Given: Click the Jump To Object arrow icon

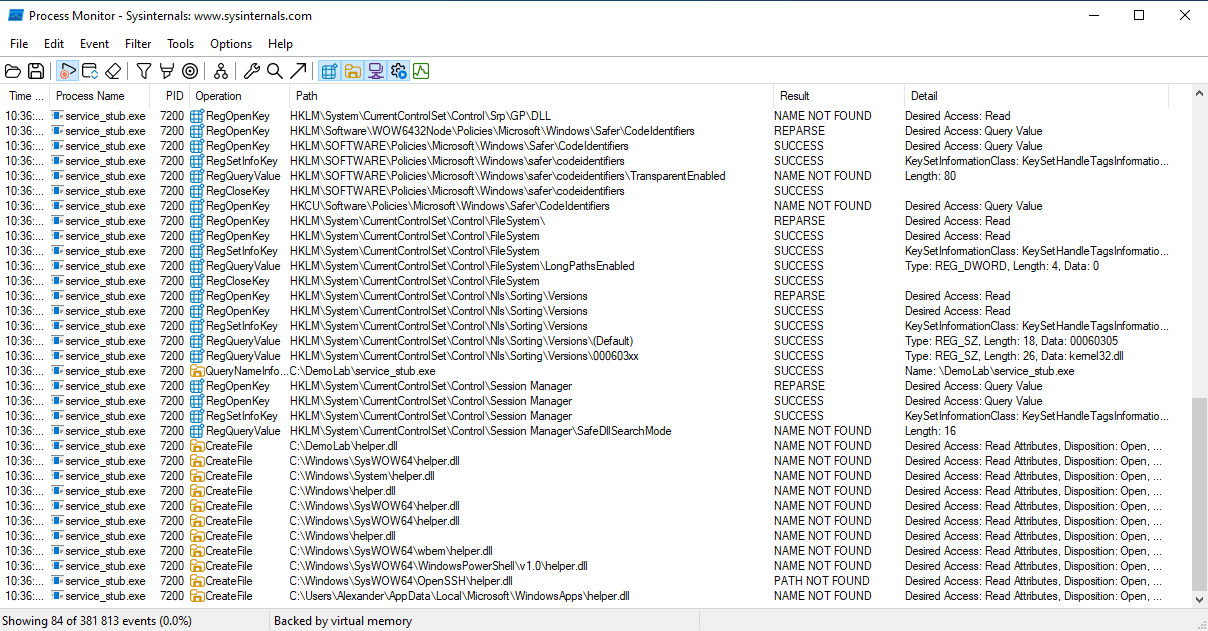Looking at the screenshot, I should pyautogui.click(x=298, y=71).
